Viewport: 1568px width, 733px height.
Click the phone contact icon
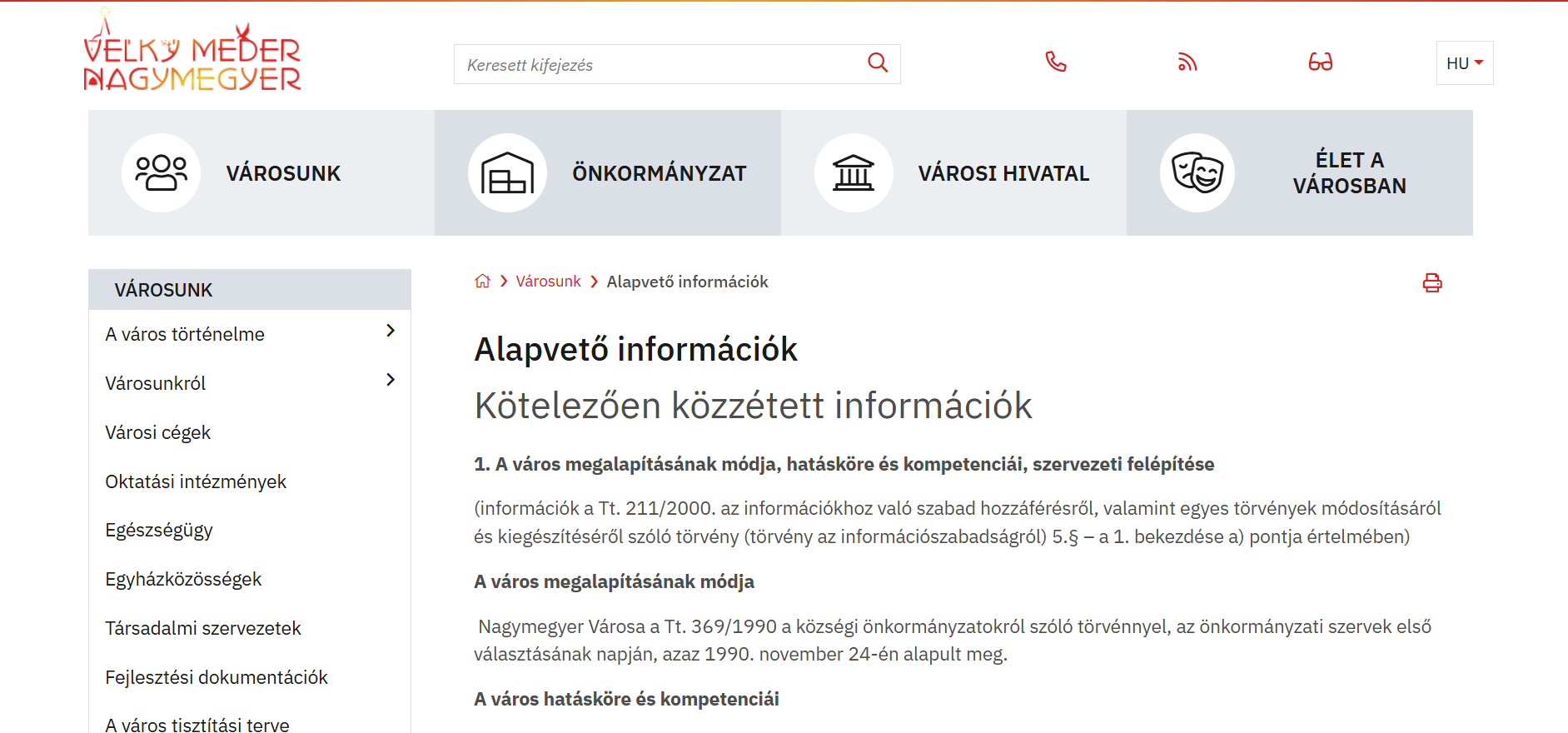point(1055,62)
